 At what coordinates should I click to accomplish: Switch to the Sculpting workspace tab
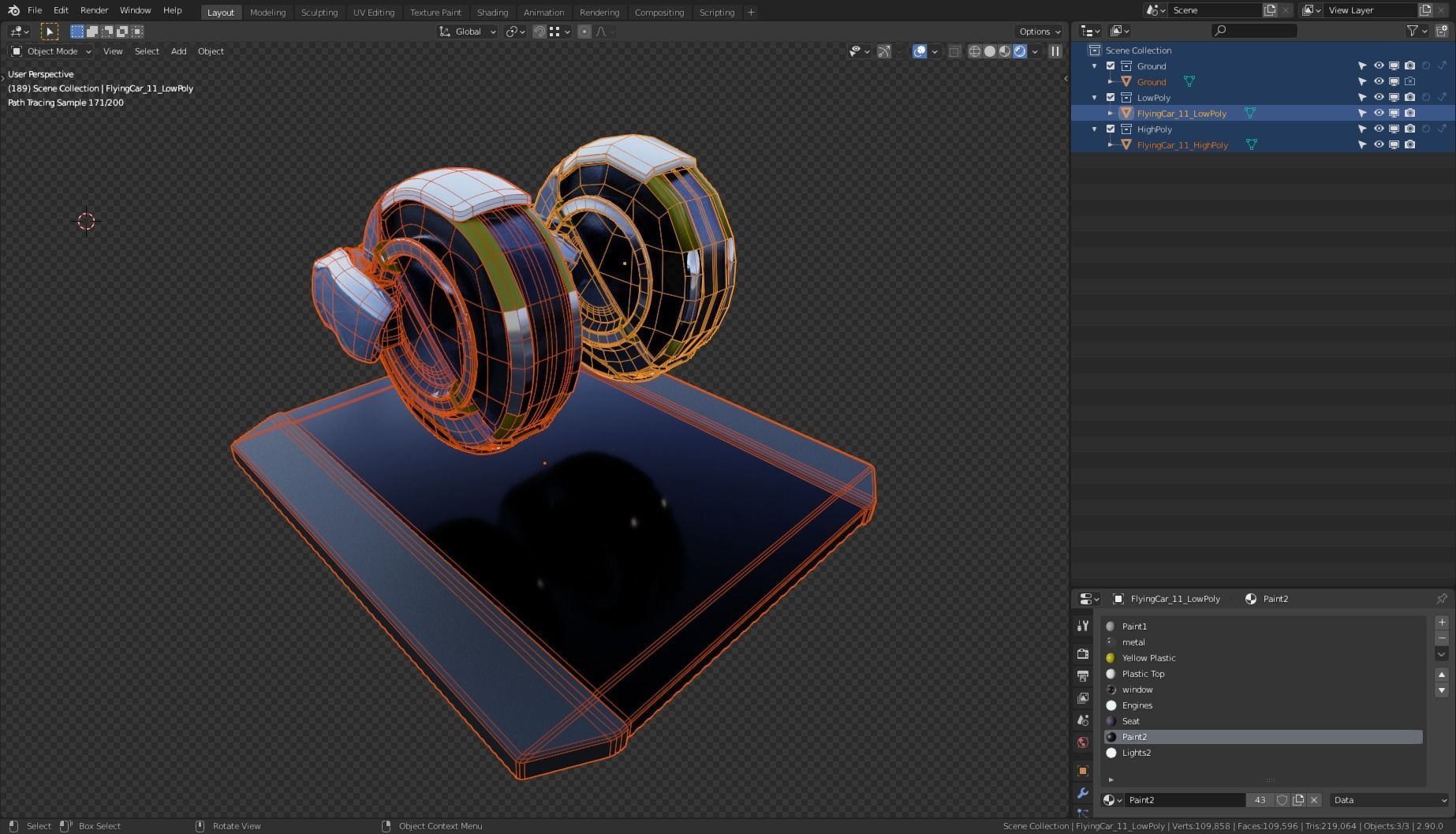point(319,13)
